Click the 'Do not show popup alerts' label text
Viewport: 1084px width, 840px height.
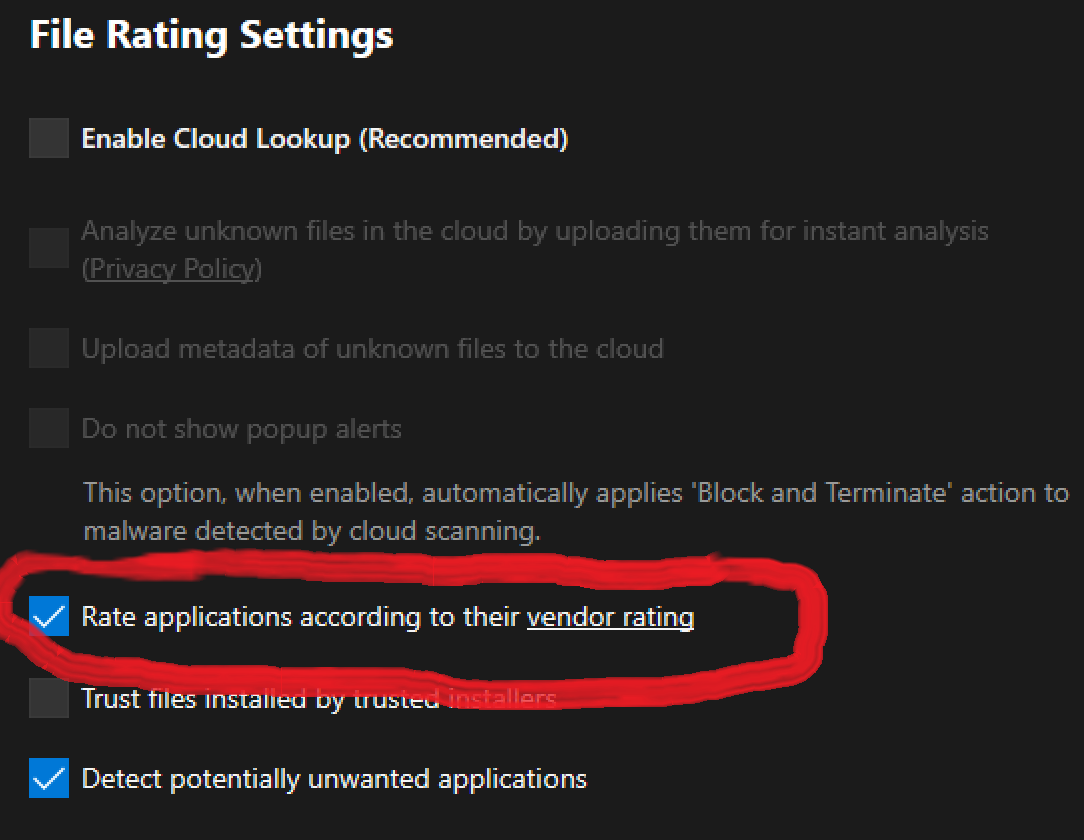[x=242, y=429]
